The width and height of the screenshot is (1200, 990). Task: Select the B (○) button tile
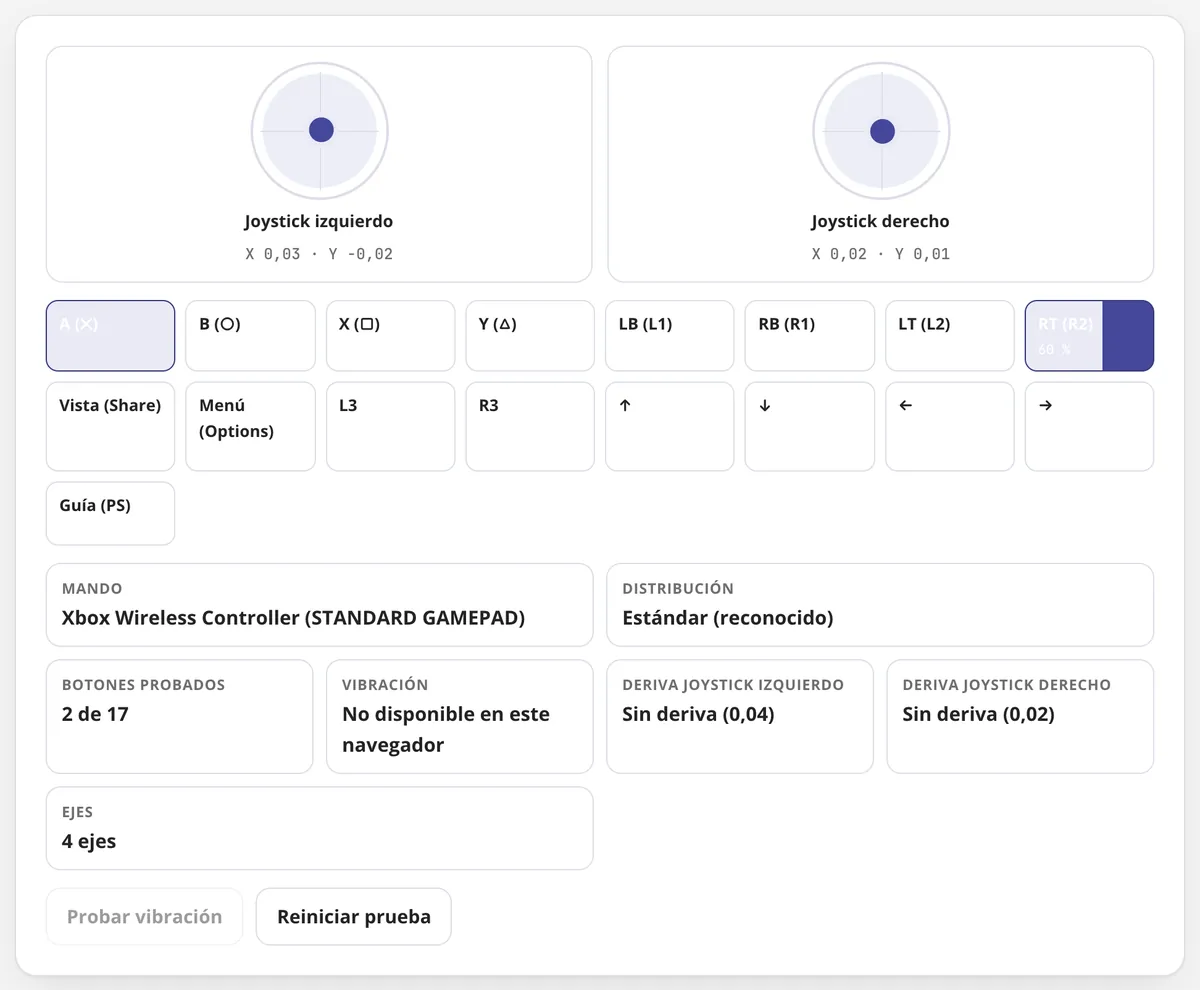[x=250, y=336]
